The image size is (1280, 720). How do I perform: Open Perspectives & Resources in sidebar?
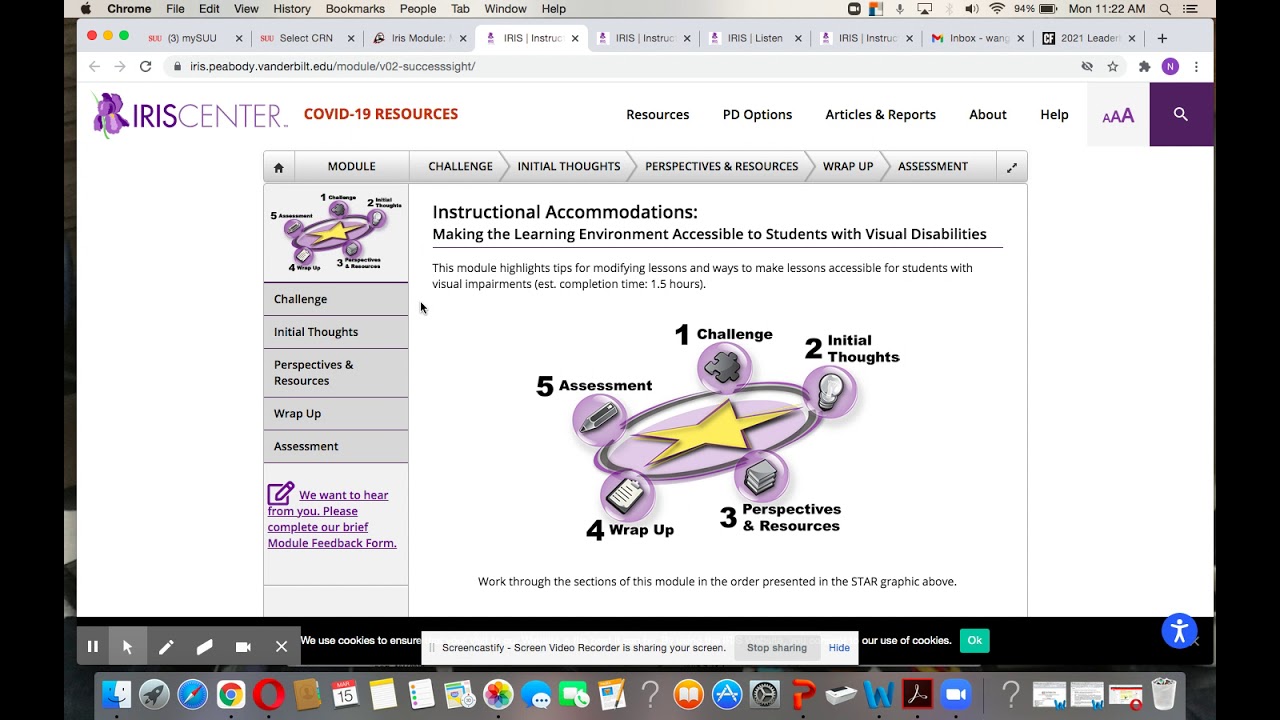click(336, 373)
